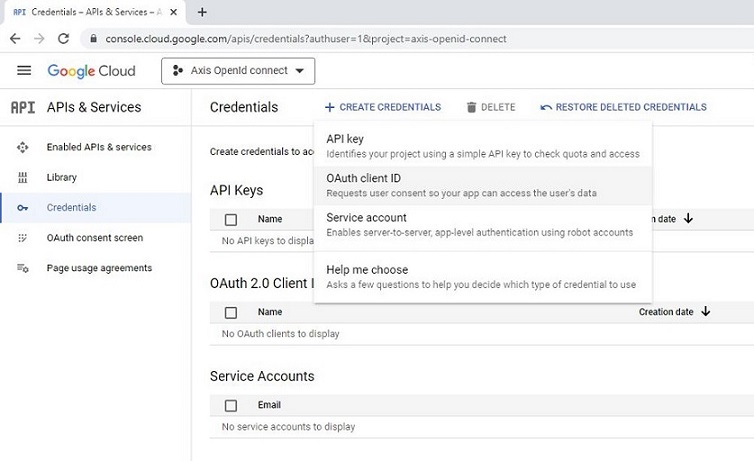
Task: Click the project selector hexagon icon
Action: (x=177, y=71)
